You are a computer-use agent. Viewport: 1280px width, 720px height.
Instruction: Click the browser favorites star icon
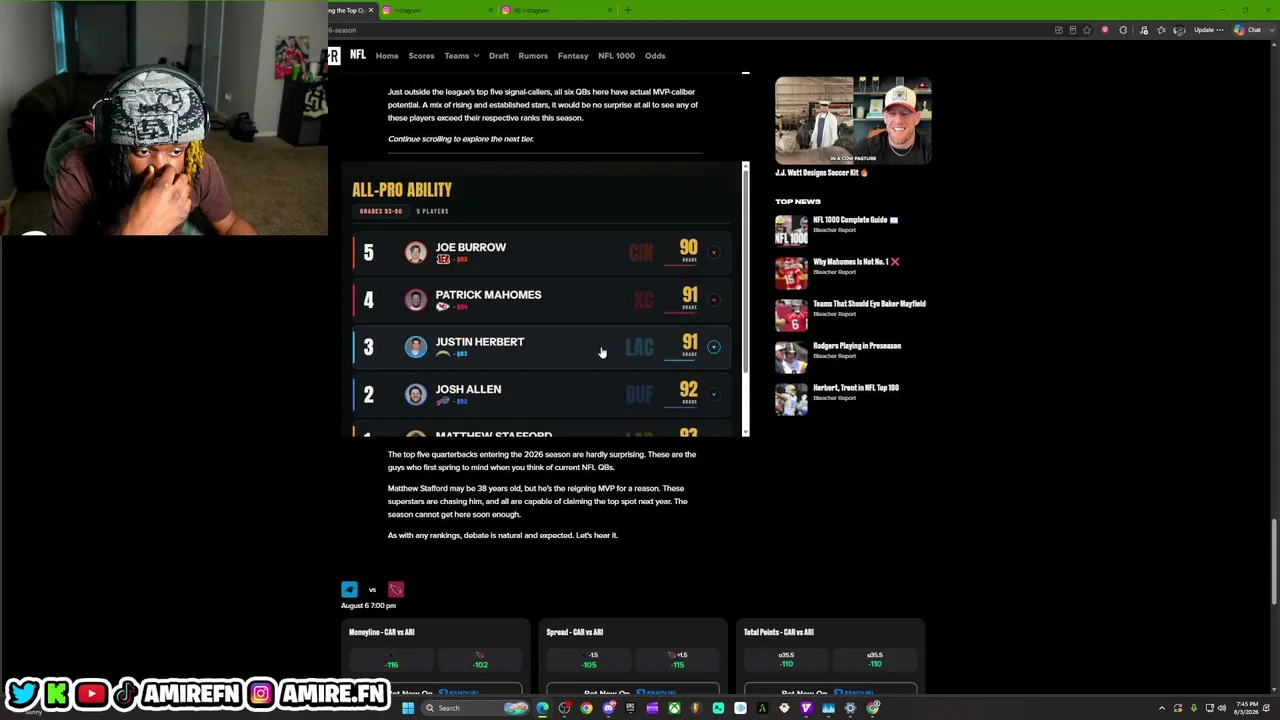pyautogui.click(x=1087, y=30)
